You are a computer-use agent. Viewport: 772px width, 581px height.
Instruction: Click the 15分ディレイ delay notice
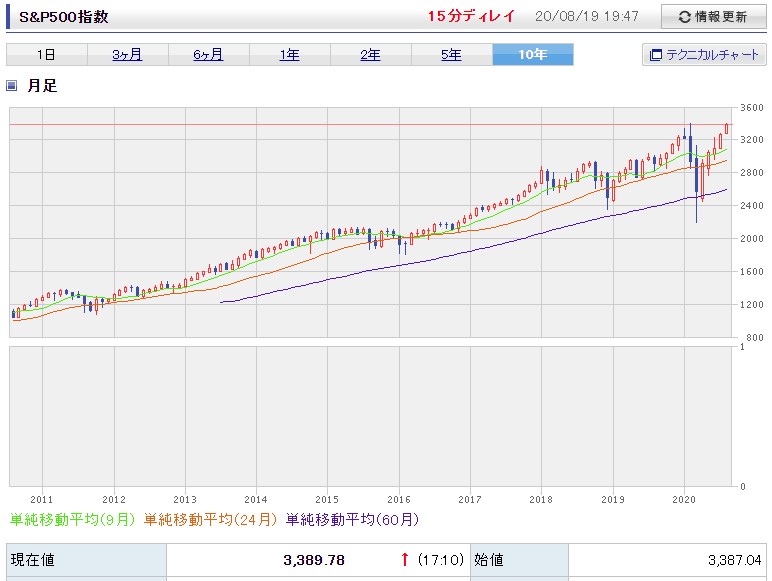(x=471, y=16)
